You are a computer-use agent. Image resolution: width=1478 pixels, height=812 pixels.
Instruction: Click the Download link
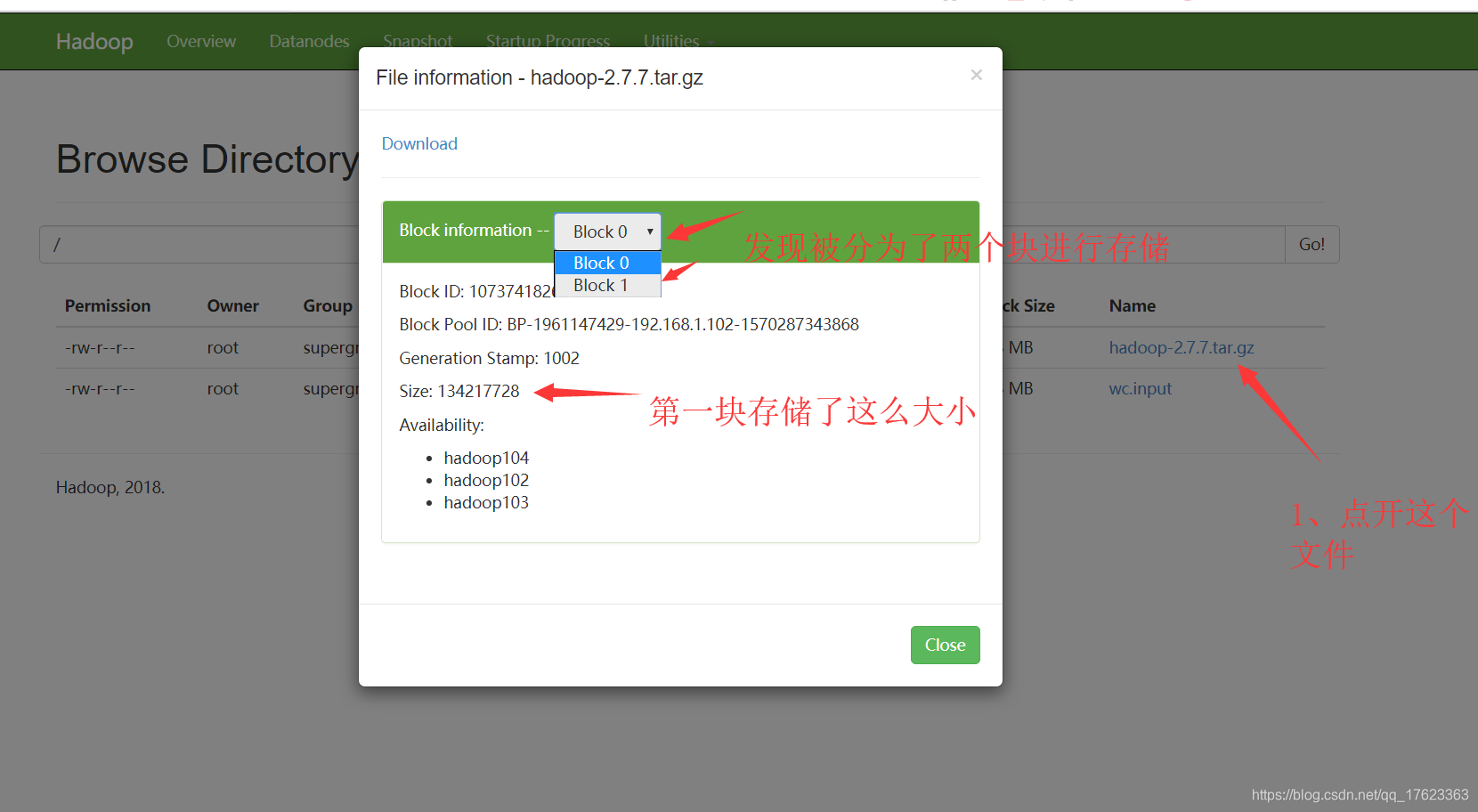(x=419, y=143)
